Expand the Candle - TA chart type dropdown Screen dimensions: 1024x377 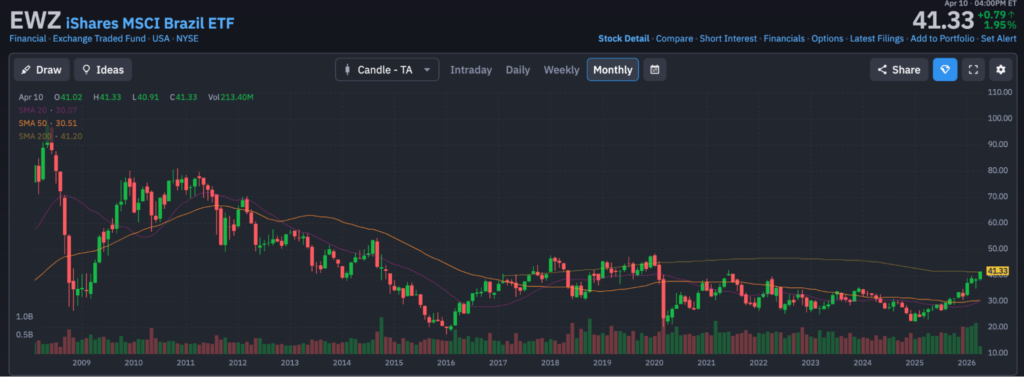point(387,70)
